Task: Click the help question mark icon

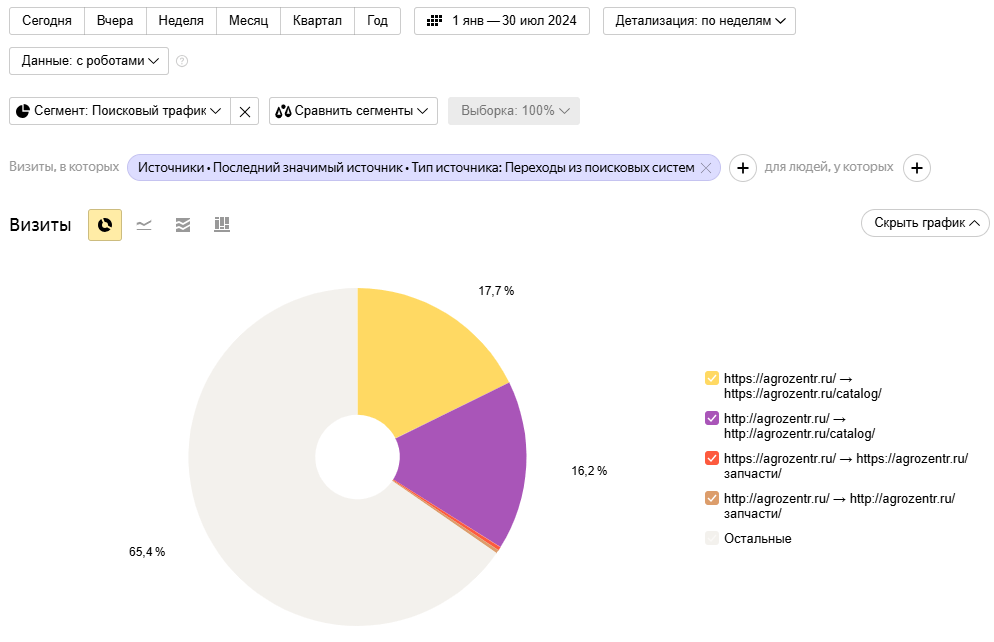Action: 182,61
